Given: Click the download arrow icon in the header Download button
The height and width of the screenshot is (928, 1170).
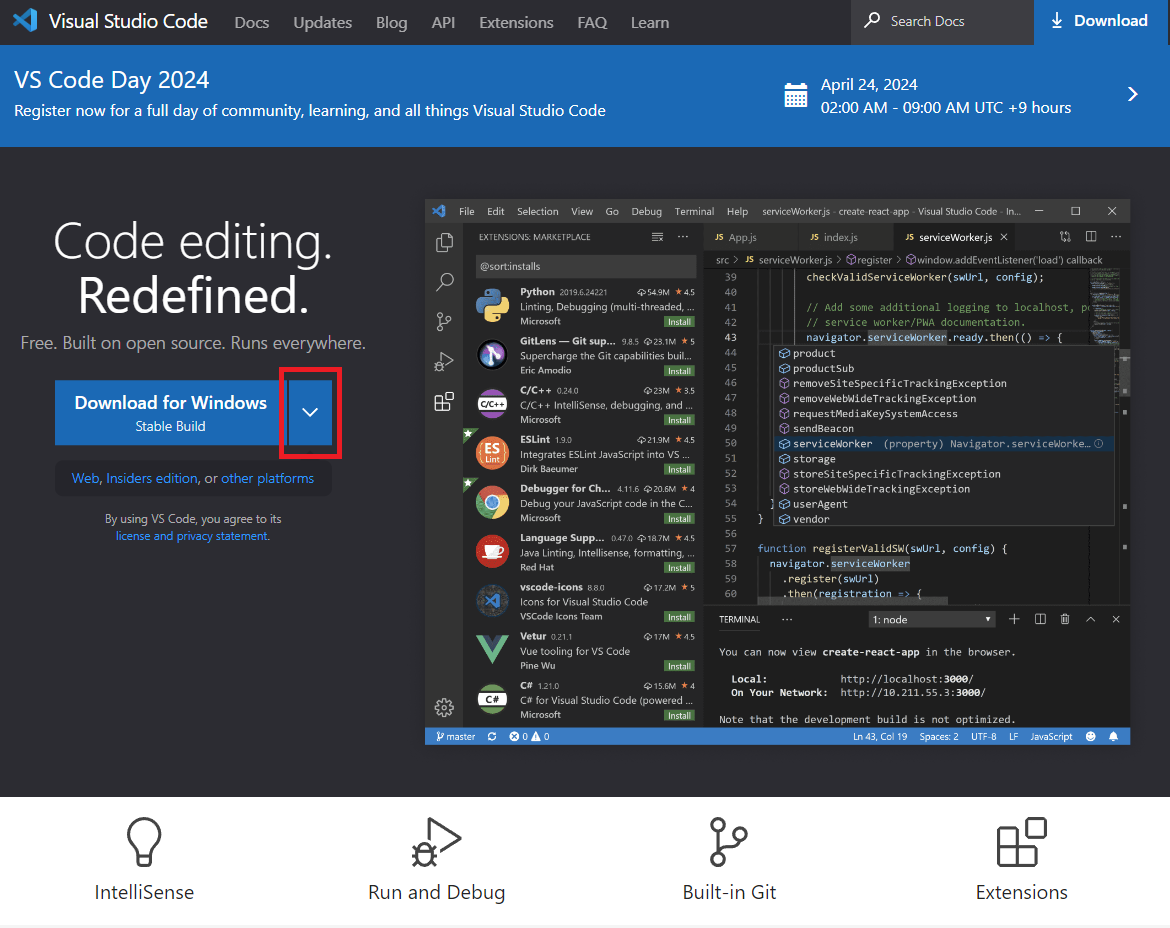Looking at the screenshot, I should click(x=1057, y=21).
